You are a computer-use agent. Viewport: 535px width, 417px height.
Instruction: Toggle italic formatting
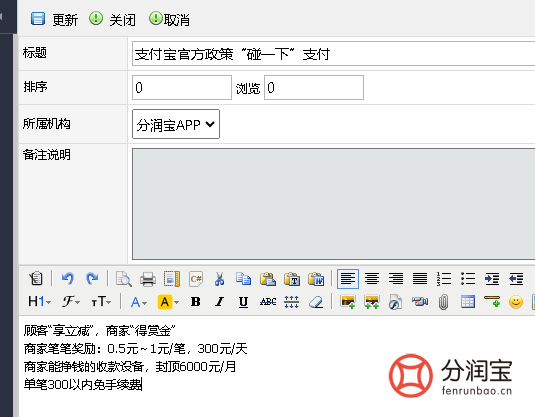point(219,302)
